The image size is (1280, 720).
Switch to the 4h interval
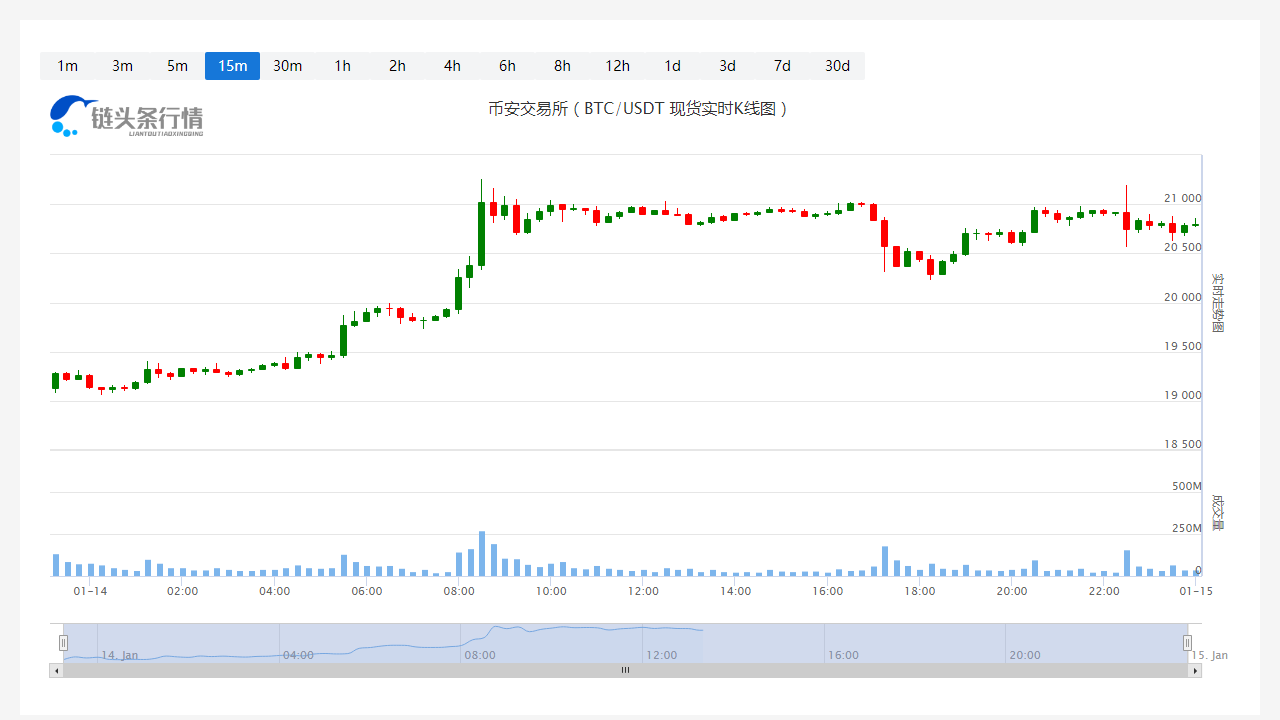pos(452,66)
